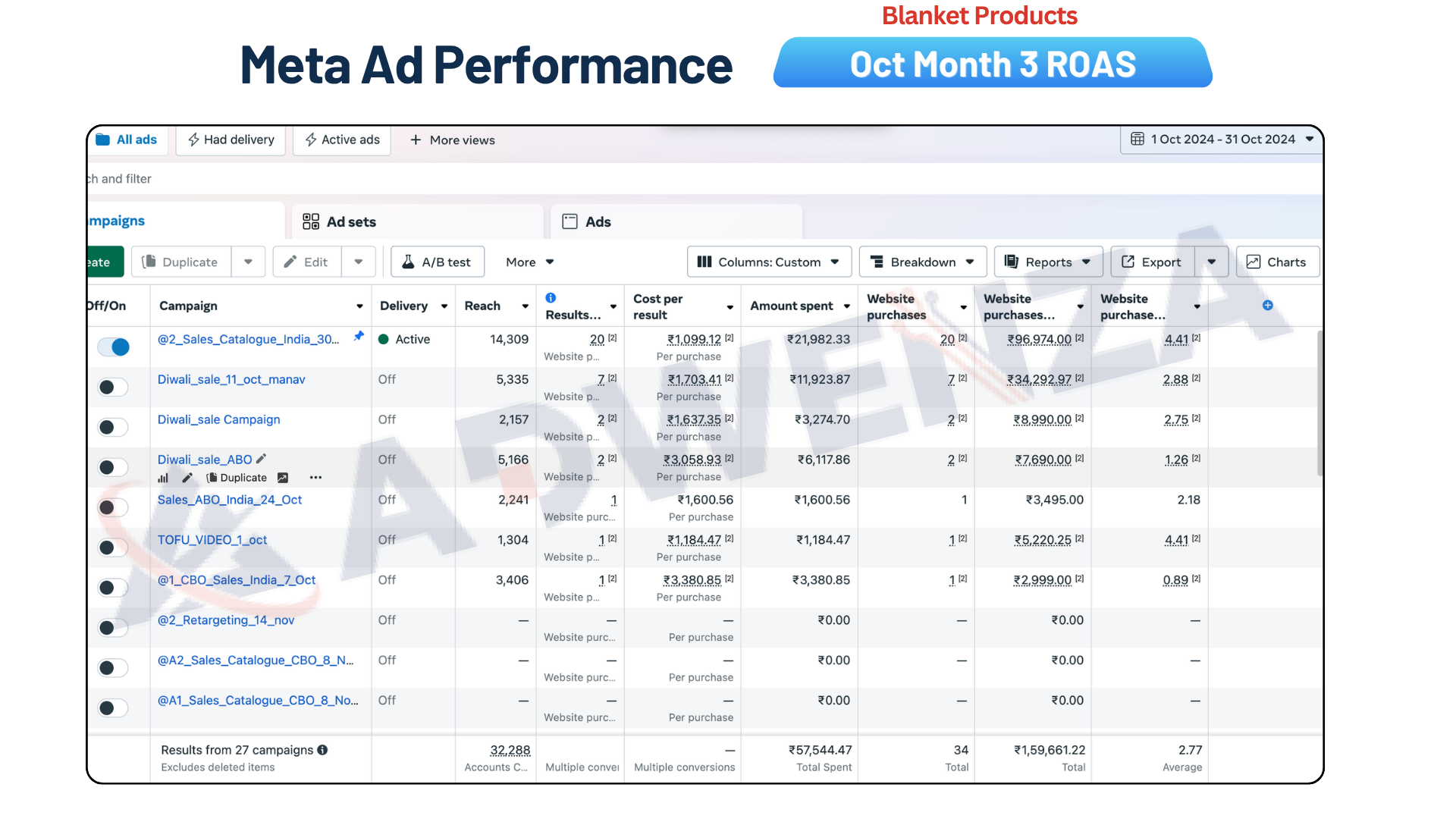Click the Edit pencil icon in the toolbar
Screen dimensions: 1456x819
coord(290,262)
